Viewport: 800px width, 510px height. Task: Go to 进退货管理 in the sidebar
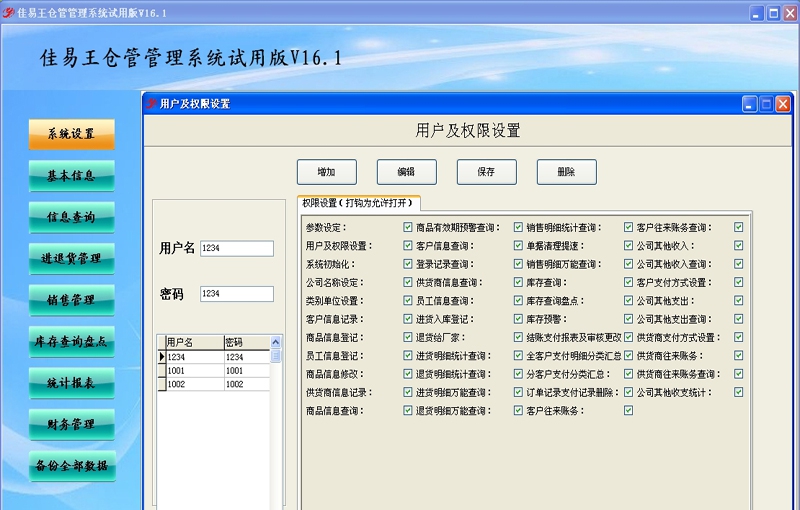tap(71, 259)
